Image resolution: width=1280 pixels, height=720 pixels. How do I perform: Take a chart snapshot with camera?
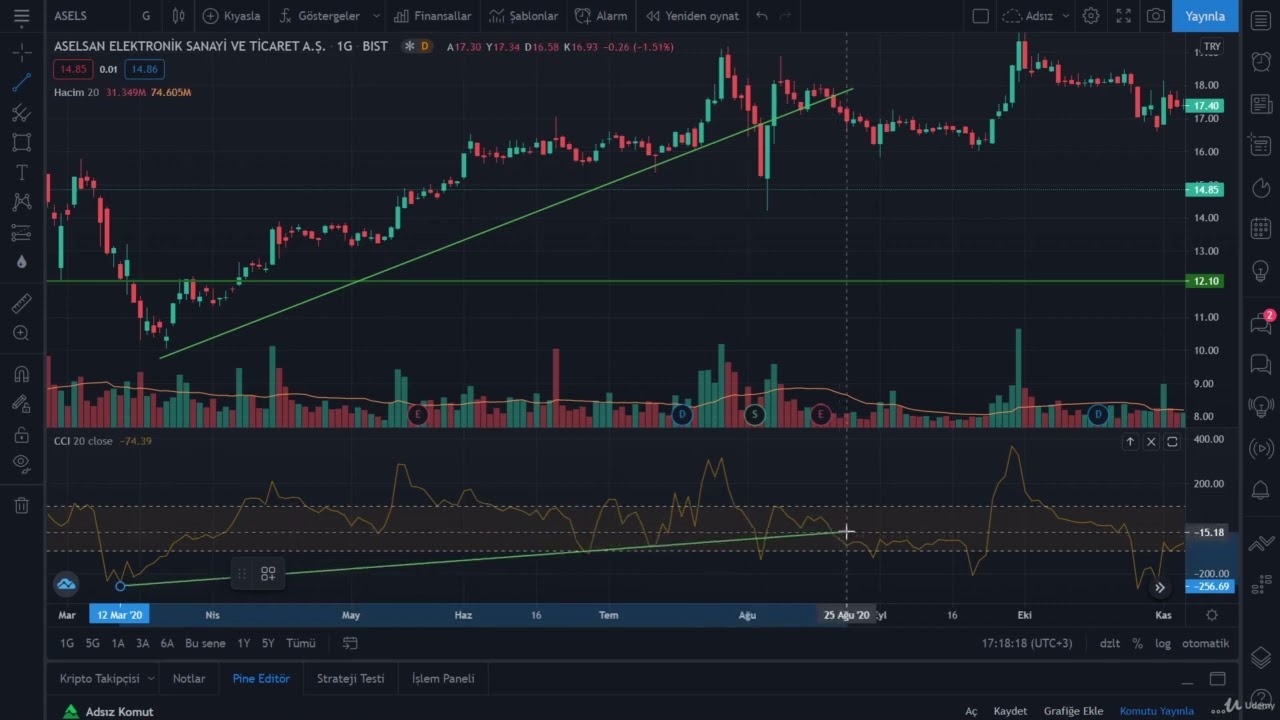(x=1156, y=16)
